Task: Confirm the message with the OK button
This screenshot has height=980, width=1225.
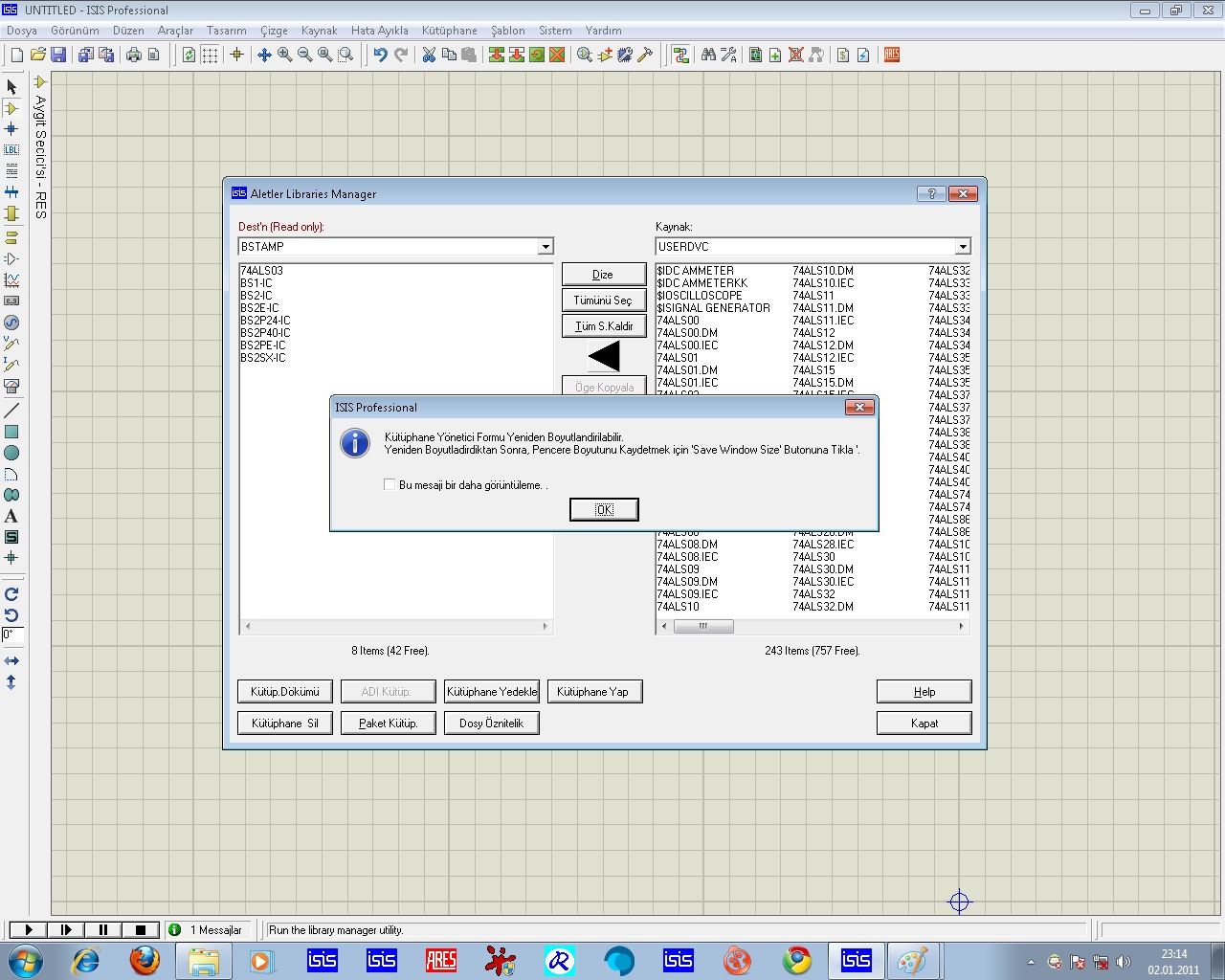Action: pos(604,509)
